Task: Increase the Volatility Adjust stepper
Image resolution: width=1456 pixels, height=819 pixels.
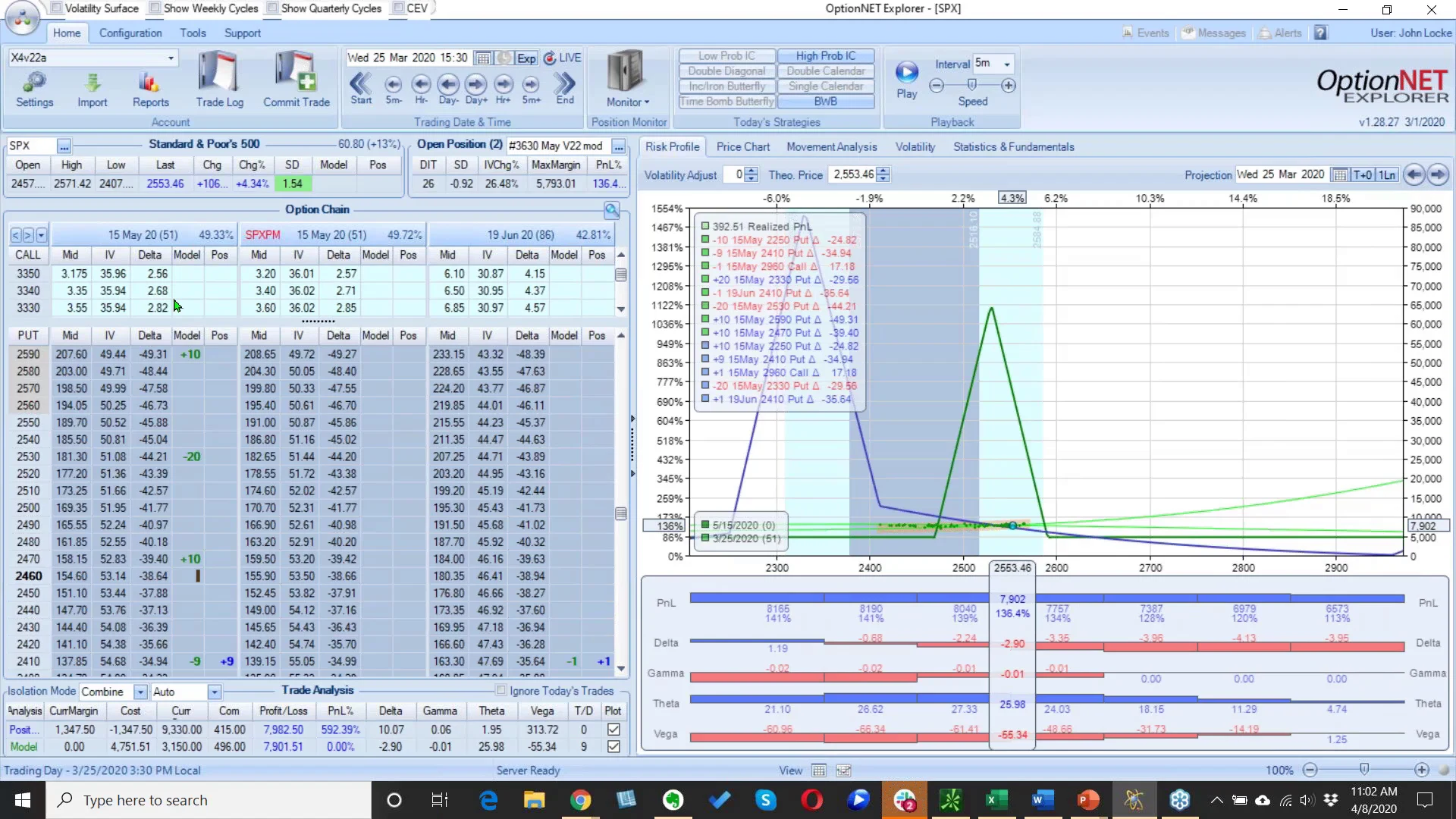Action: tap(751, 171)
